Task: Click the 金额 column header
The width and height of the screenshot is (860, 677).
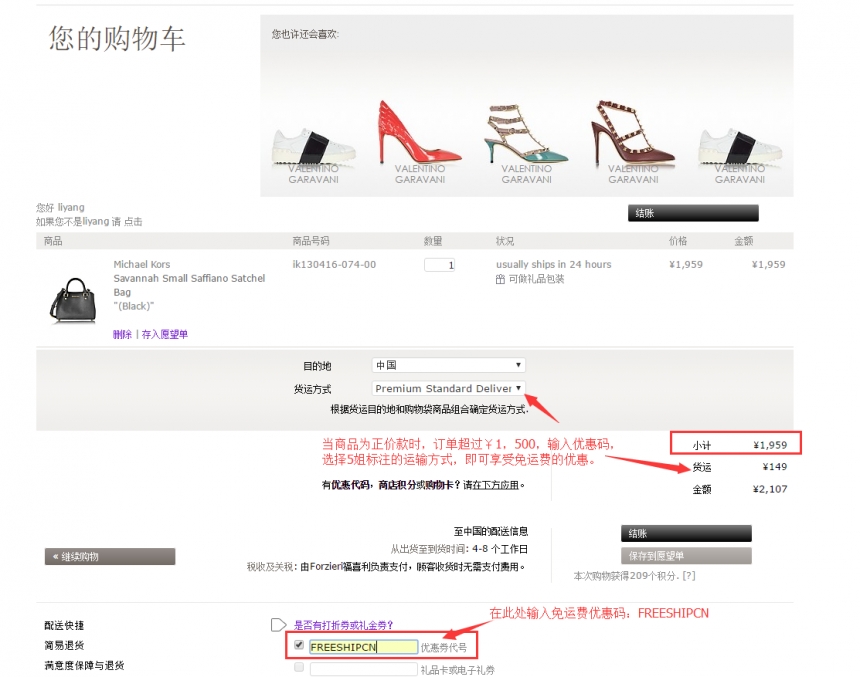Action: (744, 241)
